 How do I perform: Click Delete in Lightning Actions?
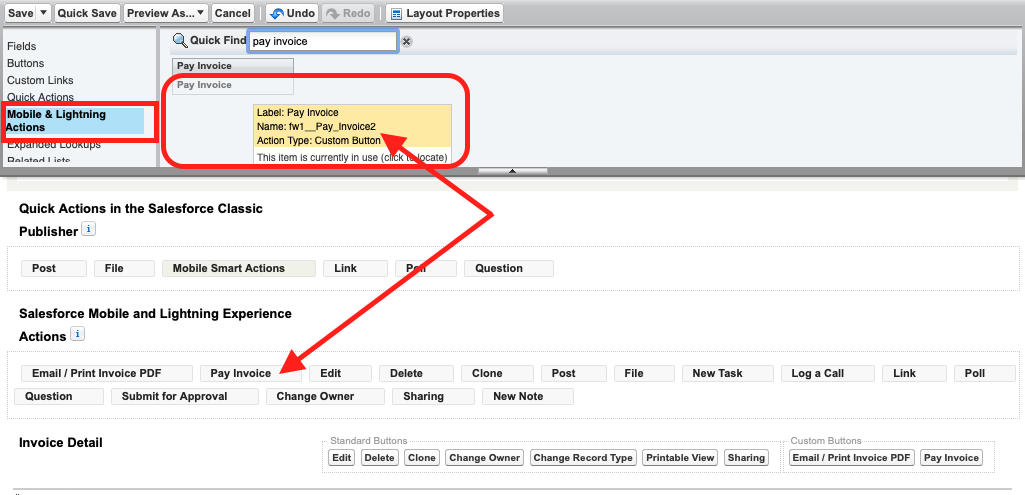click(416, 373)
